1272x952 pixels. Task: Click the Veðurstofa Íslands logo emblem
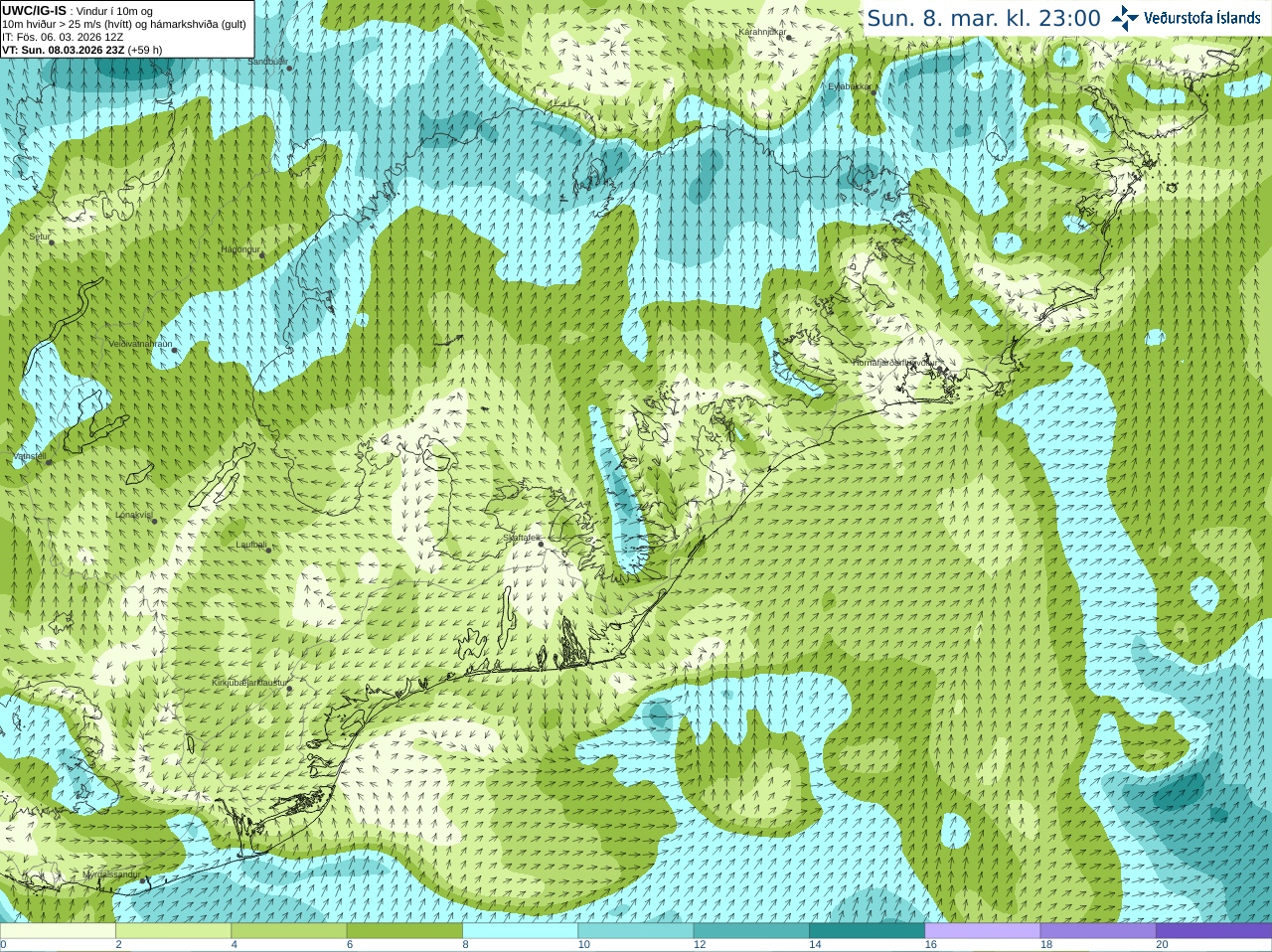point(1125,18)
